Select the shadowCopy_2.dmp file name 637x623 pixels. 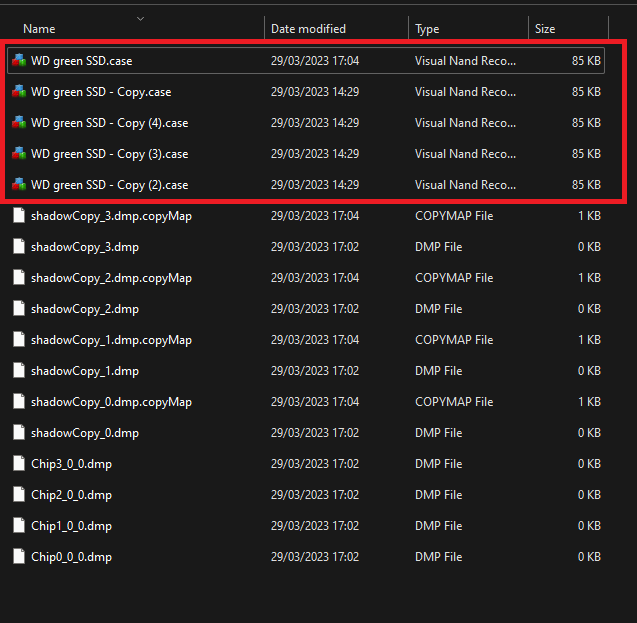tap(85, 309)
